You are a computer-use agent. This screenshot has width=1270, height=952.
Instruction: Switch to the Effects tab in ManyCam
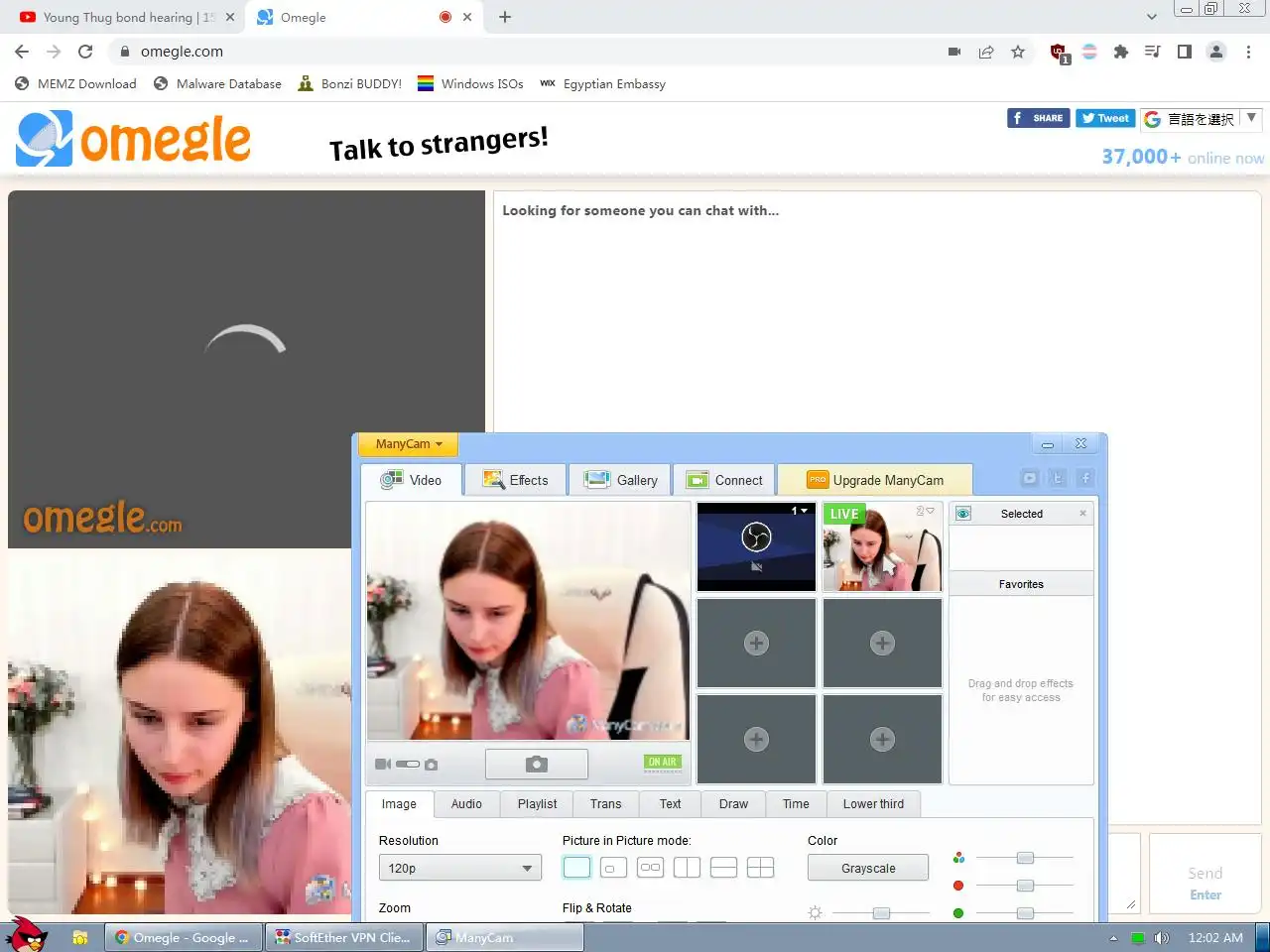516,480
